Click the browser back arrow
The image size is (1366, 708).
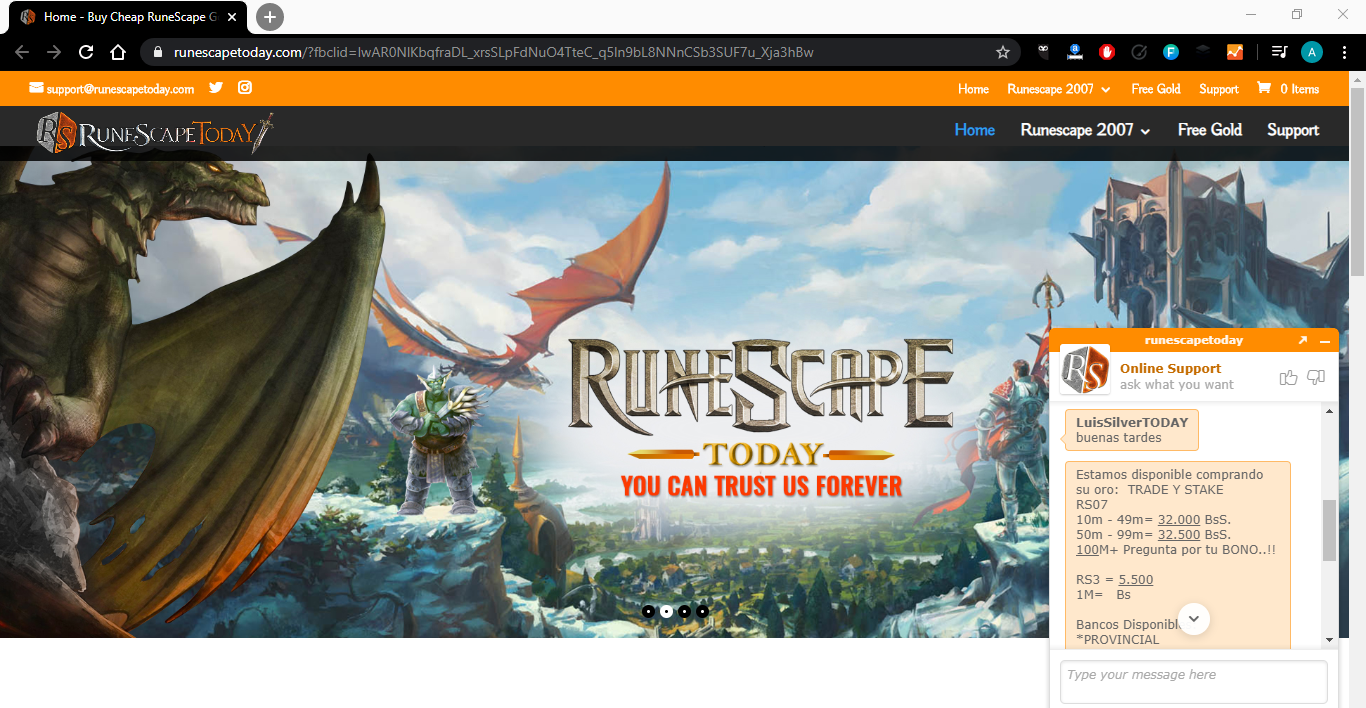[x=22, y=52]
